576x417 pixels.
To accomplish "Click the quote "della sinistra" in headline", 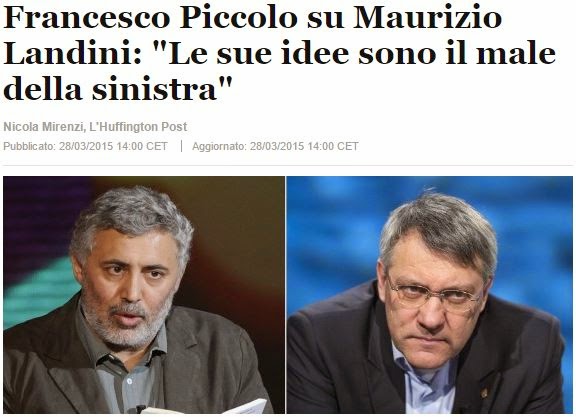I will pos(118,89).
